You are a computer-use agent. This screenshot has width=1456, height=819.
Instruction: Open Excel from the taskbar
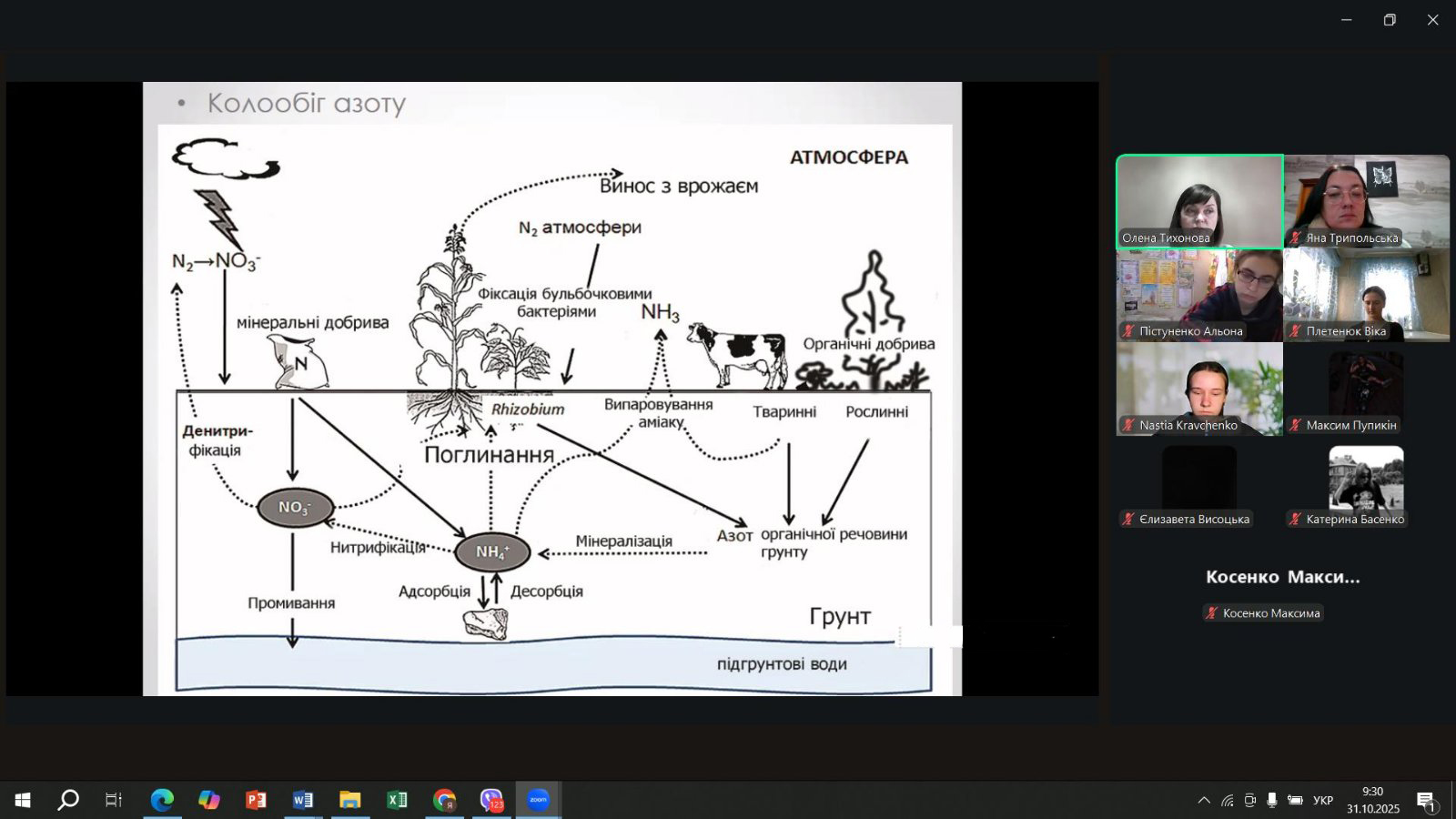[x=398, y=800]
